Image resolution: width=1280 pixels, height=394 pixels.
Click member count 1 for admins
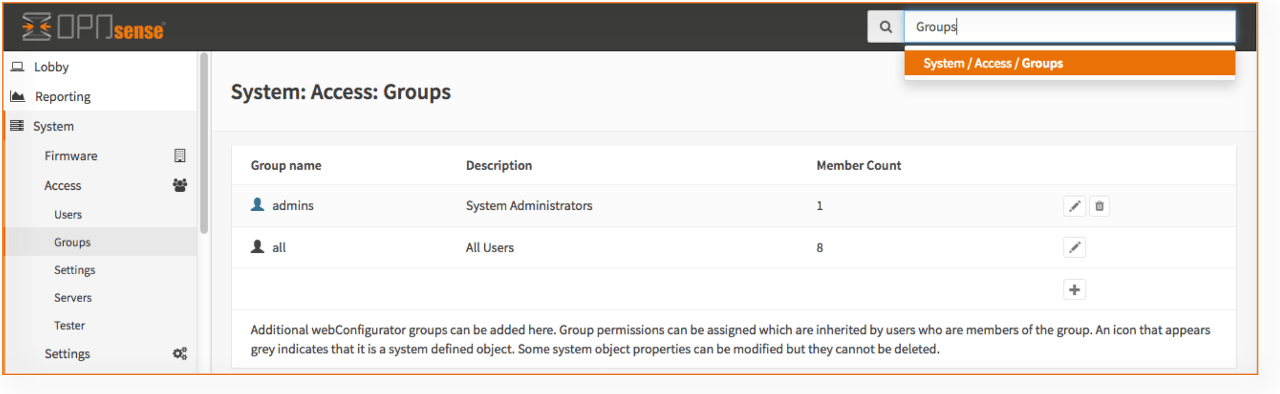820,206
